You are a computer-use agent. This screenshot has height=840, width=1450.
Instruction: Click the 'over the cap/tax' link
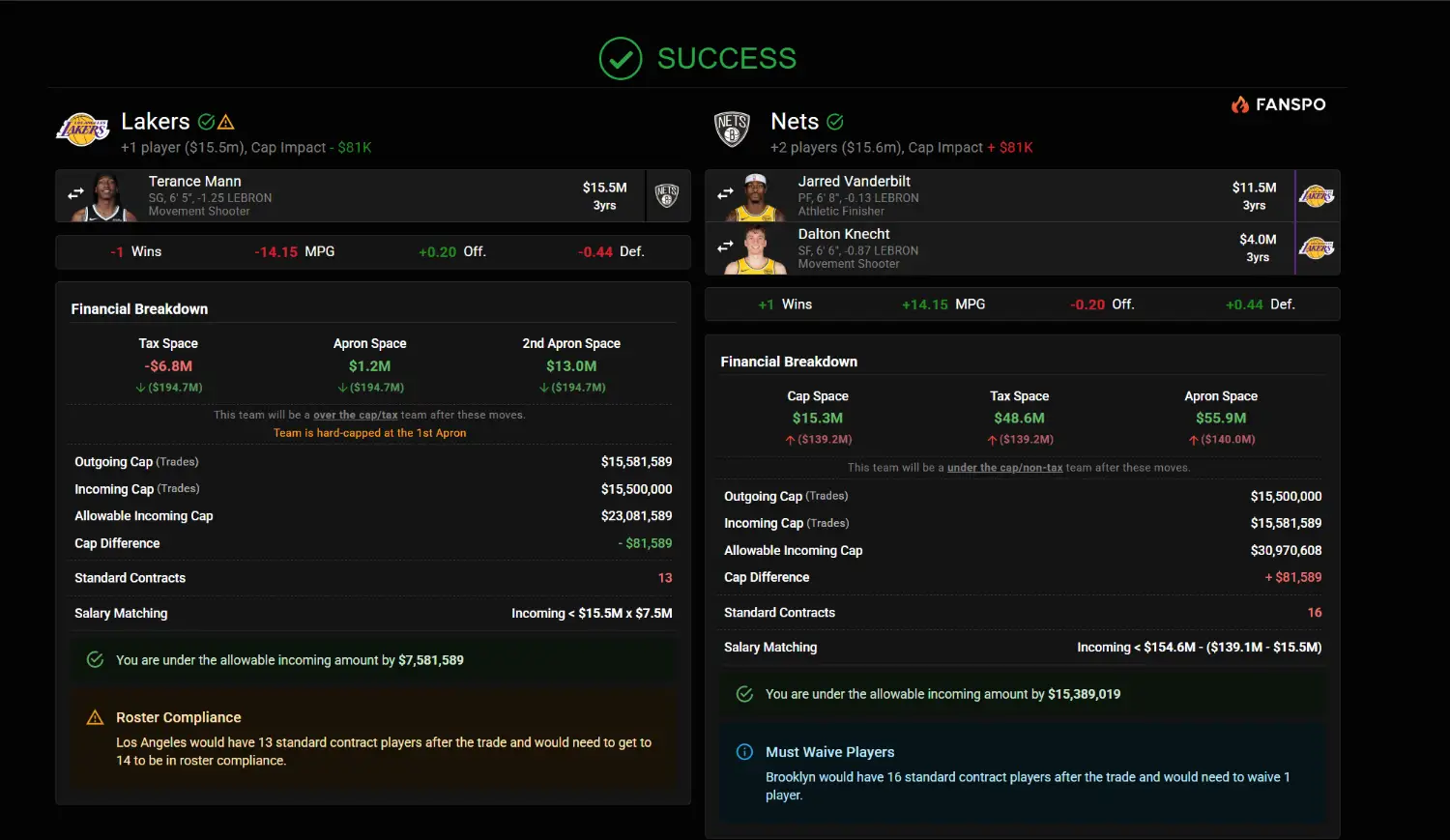355,415
